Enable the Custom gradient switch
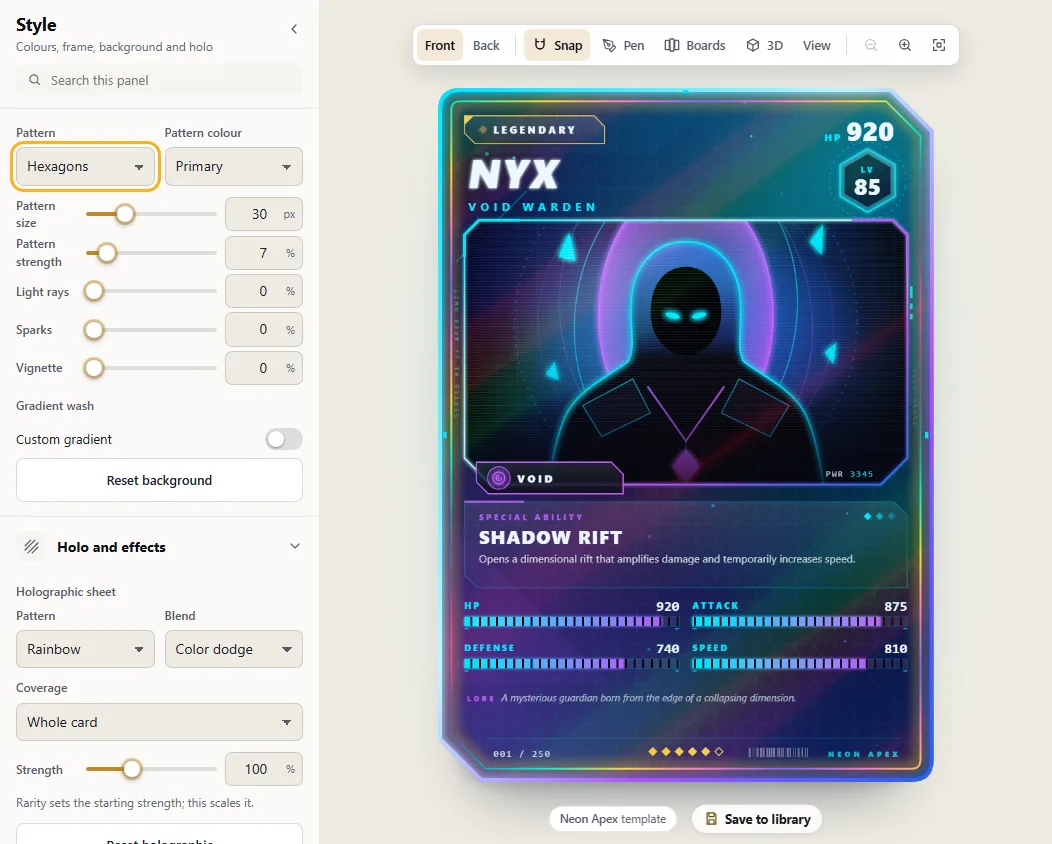This screenshot has width=1052, height=844. [x=284, y=439]
